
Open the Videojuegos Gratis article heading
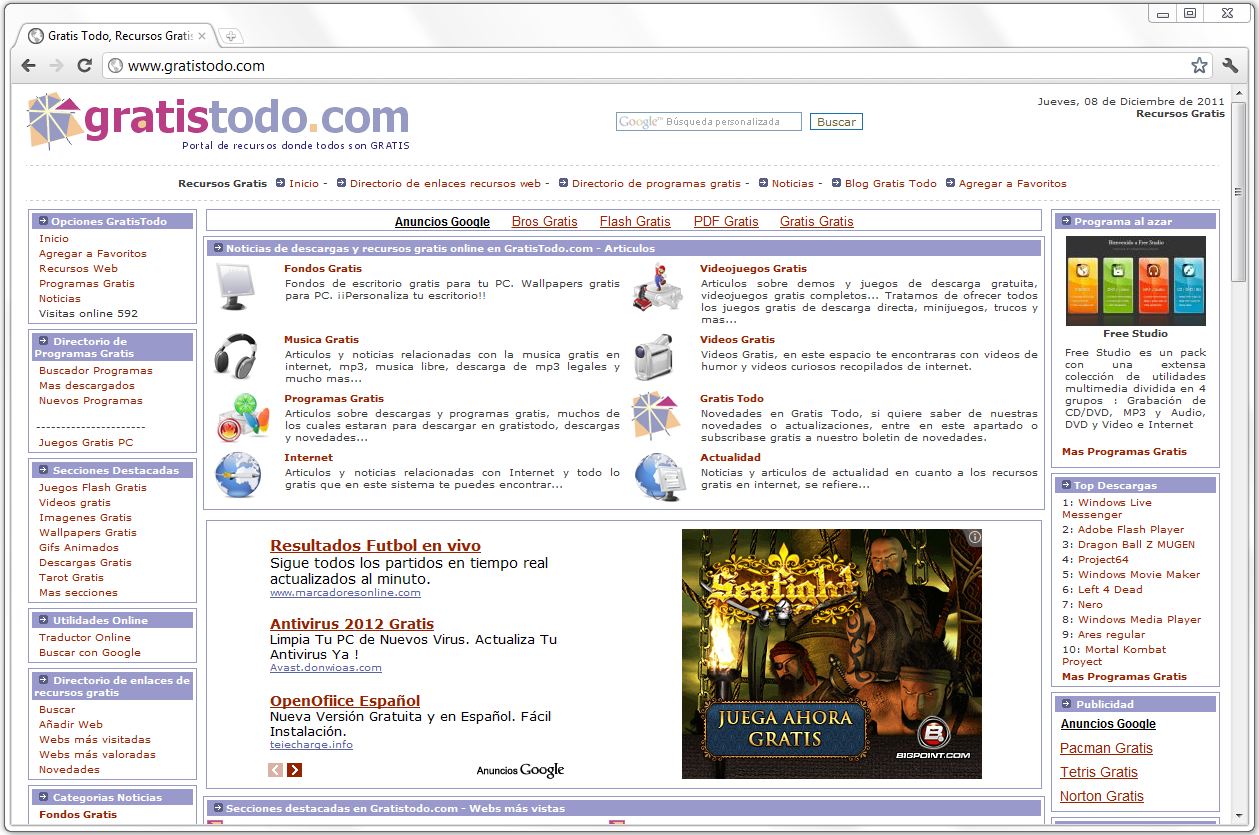(753, 269)
